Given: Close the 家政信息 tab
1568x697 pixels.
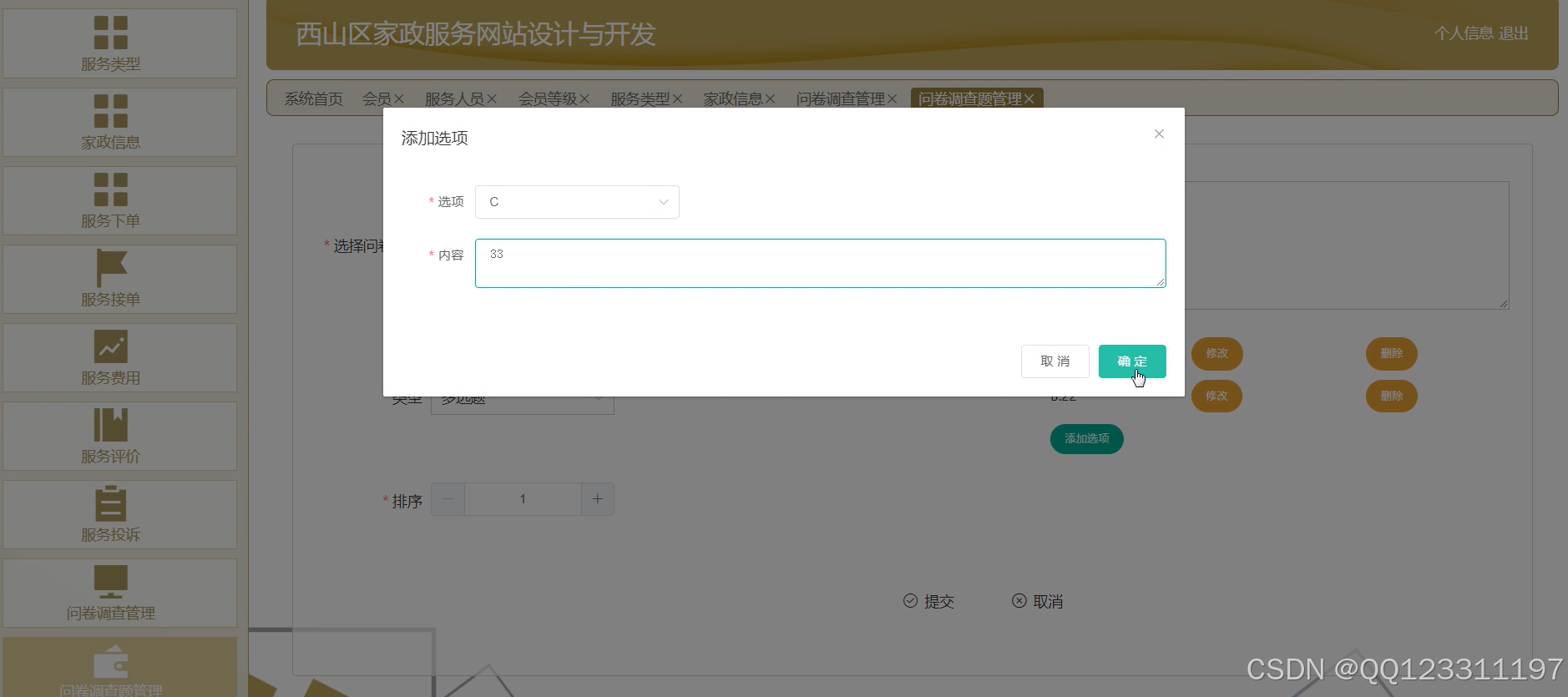Looking at the screenshot, I should [x=770, y=99].
